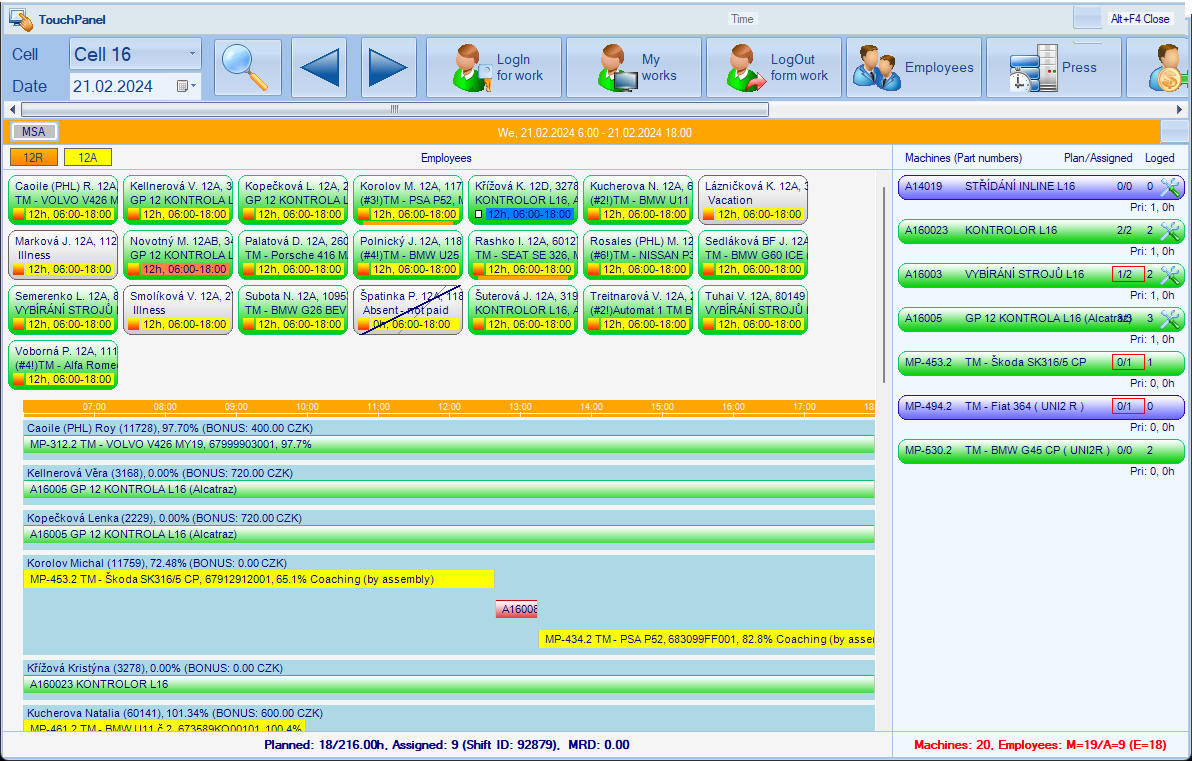Select the MP-494.2 TM - Fiat 364 machine
Image resolution: width=1192 pixels, height=761 pixels.
click(x=1040, y=407)
